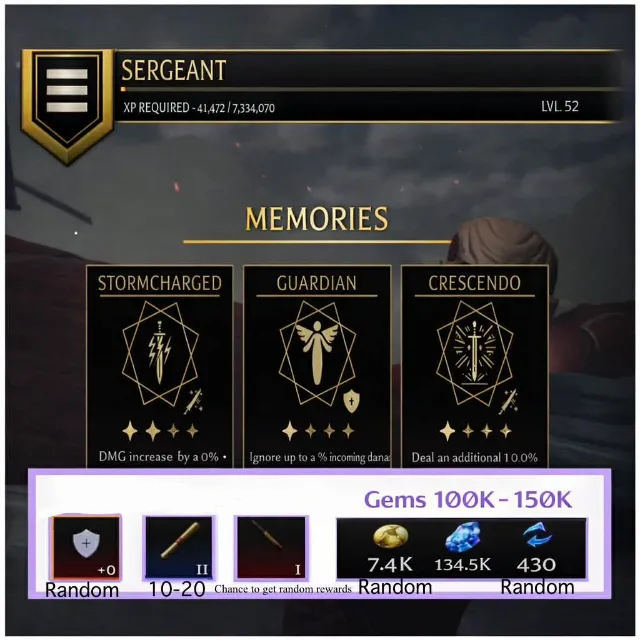The image size is (640, 640).
Task: Select the Crescendo radiant sword icon
Action: click(474, 353)
